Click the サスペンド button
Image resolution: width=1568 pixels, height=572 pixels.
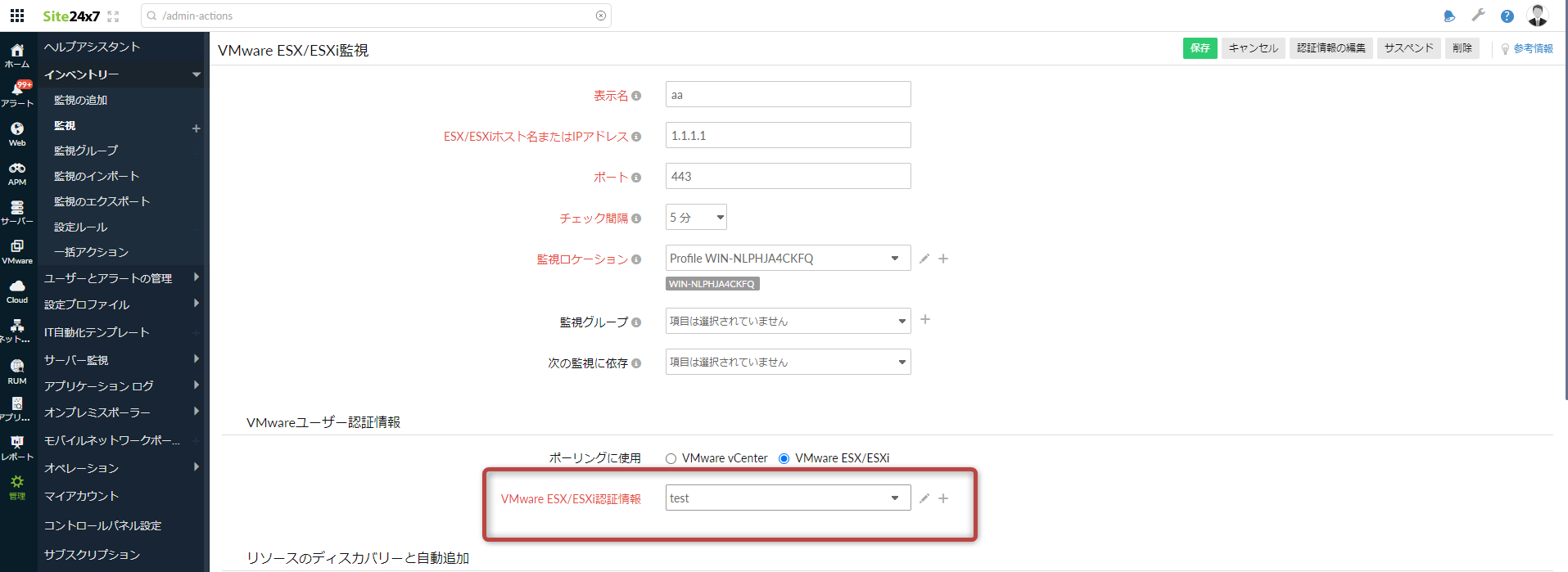(1408, 48)
